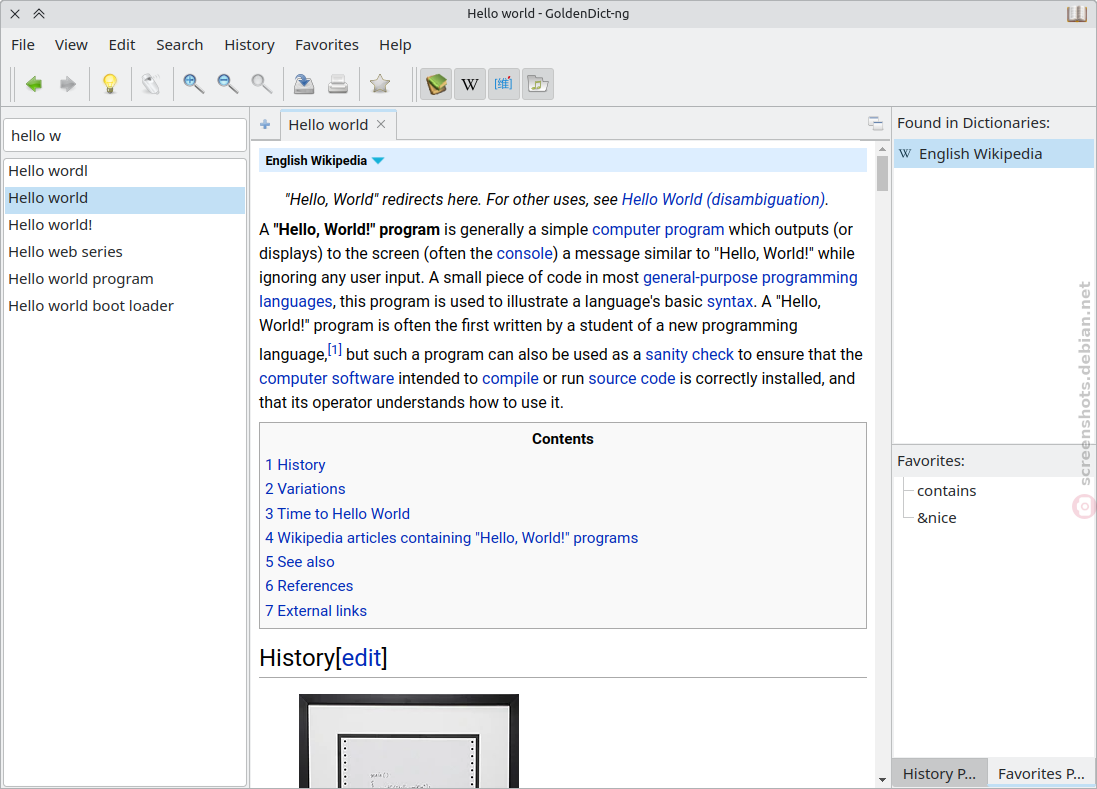Open the Search menu
This screenshot has height=789, width=1097.
click(180, 45)
